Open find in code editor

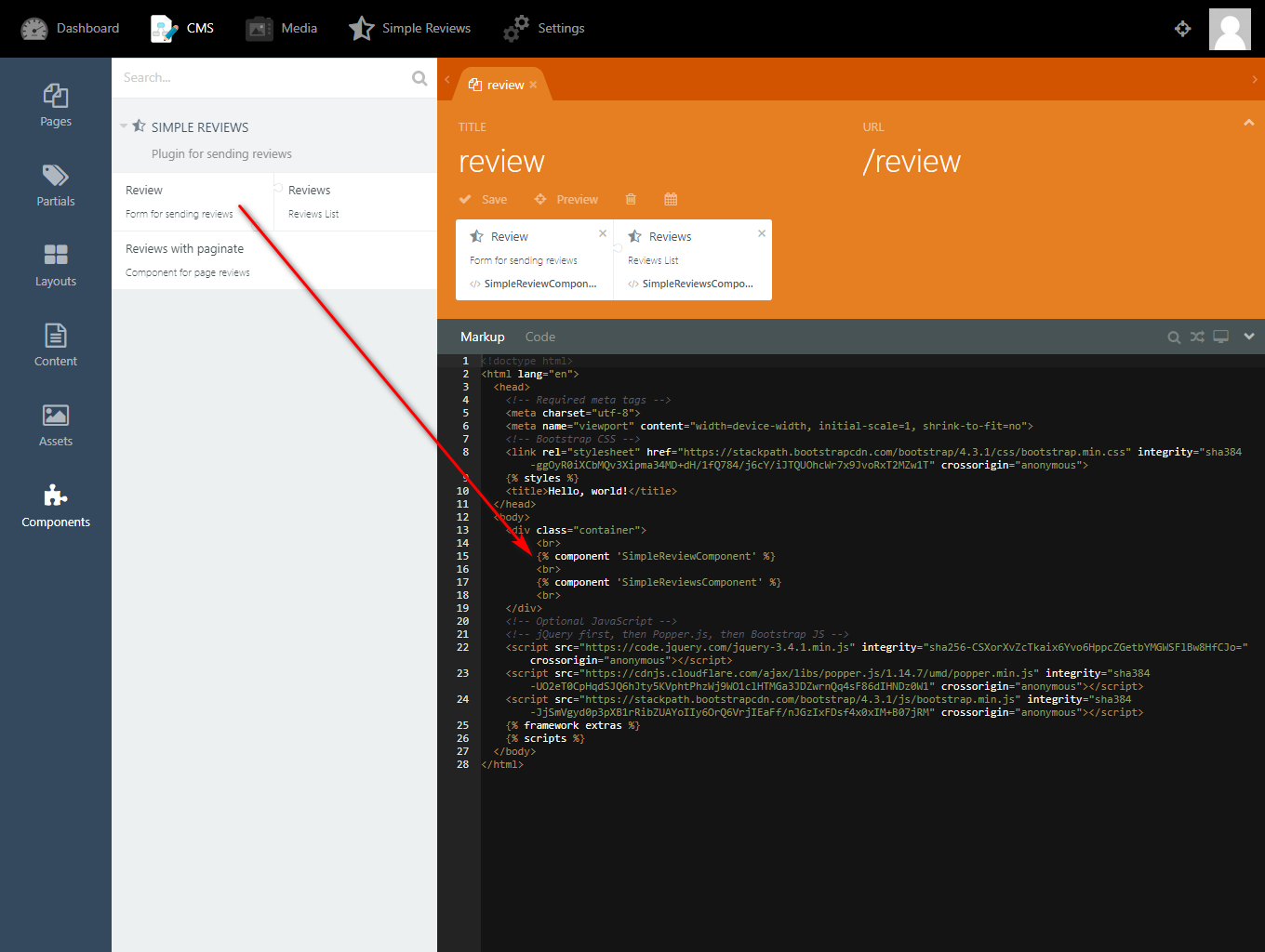click(x=1174, y=337)
